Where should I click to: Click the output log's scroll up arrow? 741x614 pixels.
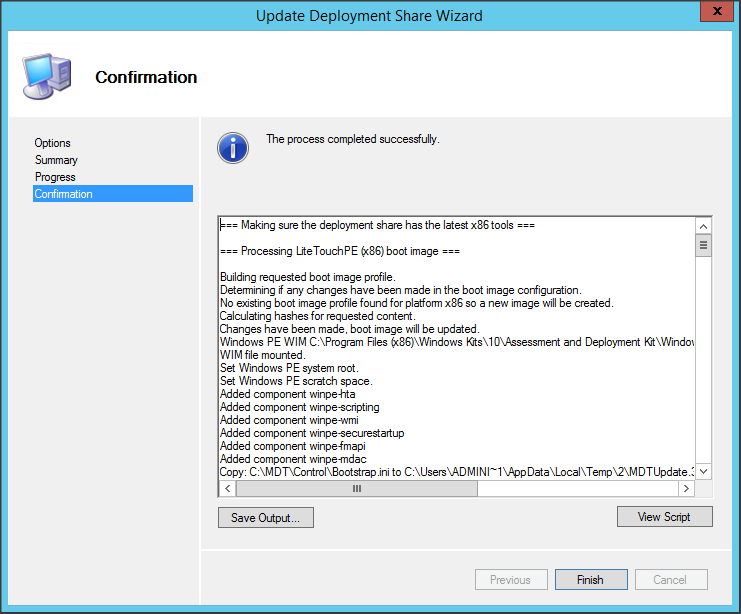703,225
